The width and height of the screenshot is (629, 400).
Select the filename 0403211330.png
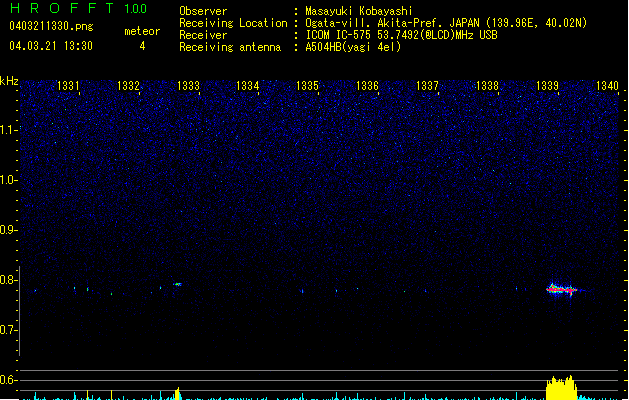51,26
